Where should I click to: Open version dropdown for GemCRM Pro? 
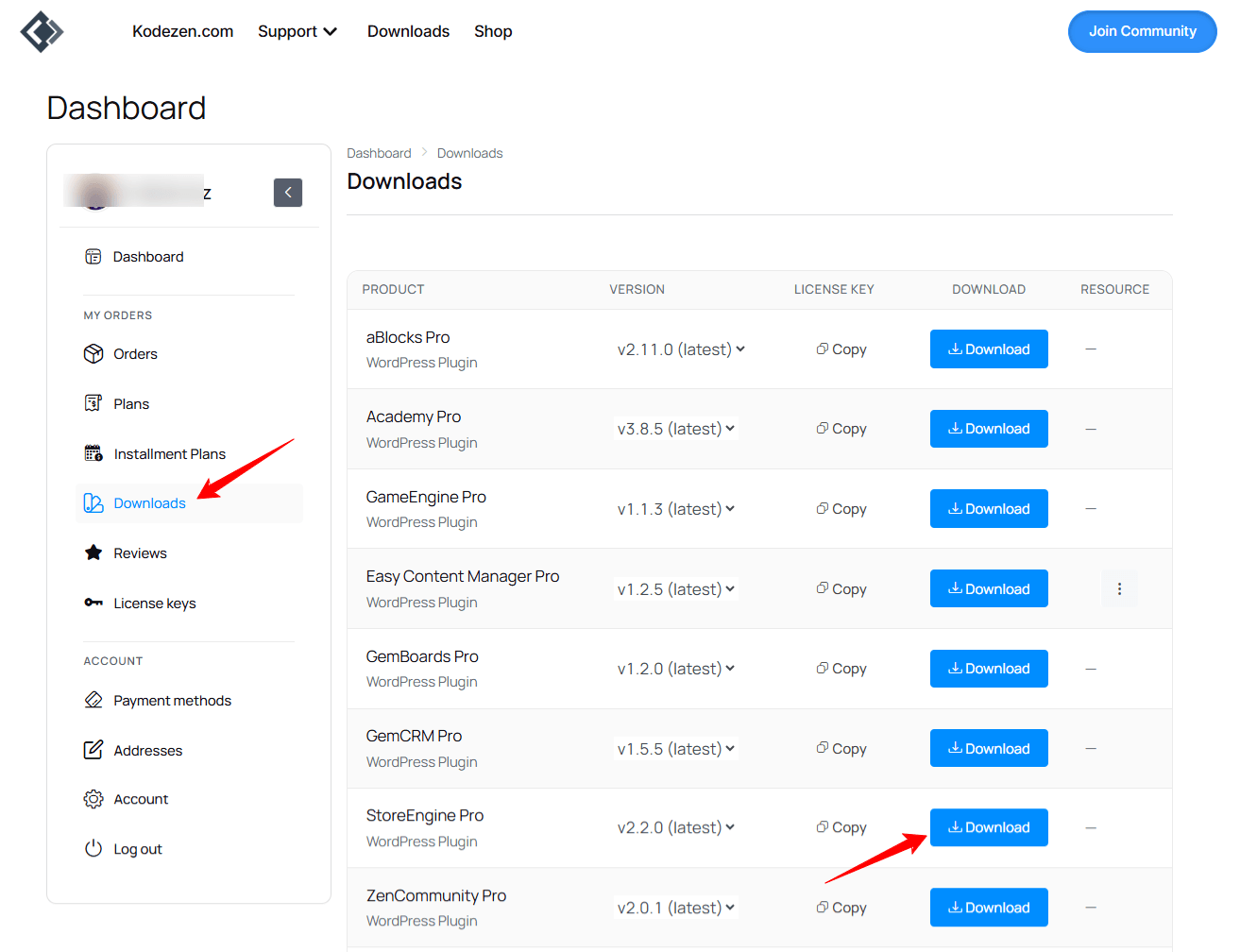pyautogui.click(x=676, y=749)
